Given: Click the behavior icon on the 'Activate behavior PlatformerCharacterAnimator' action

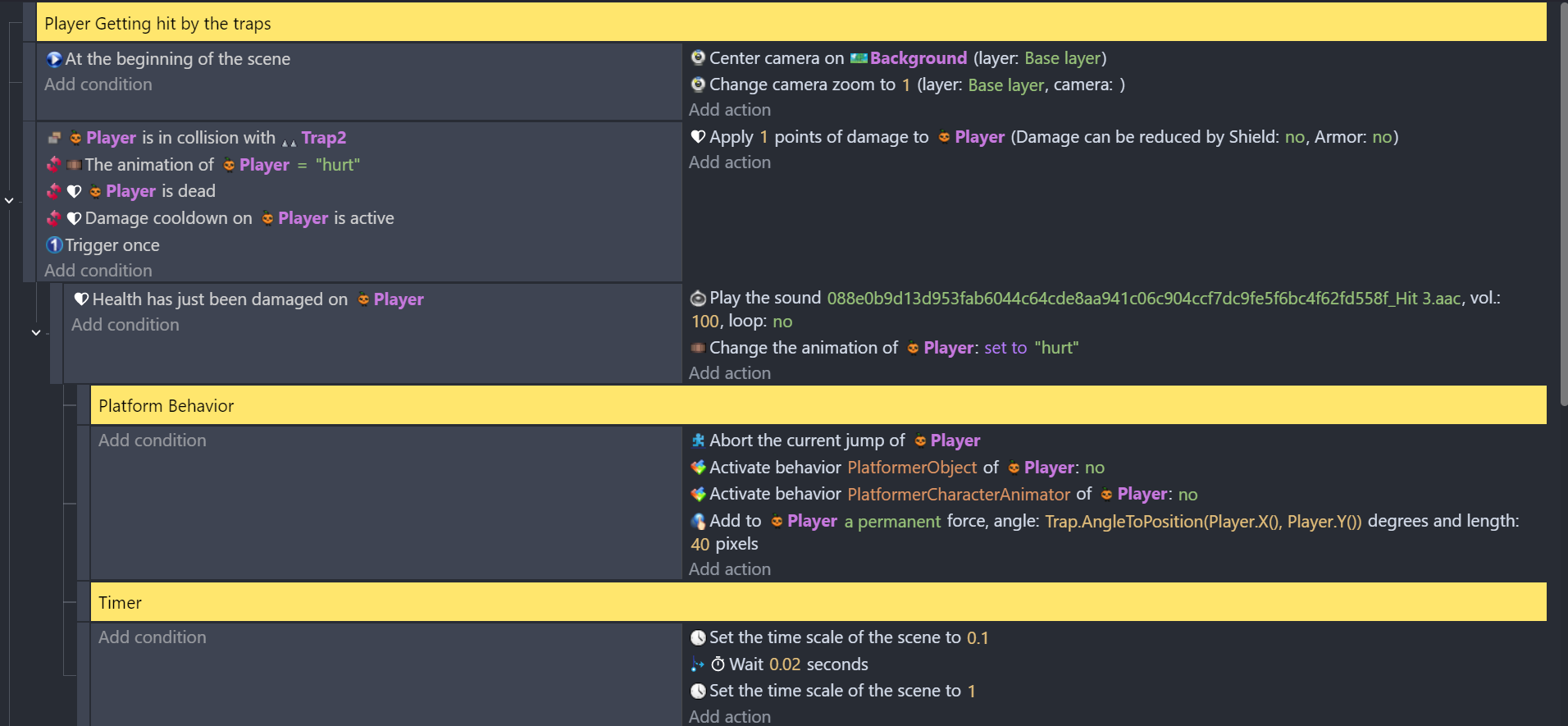Looking at the screenshot, I should (x=698, y=494).
